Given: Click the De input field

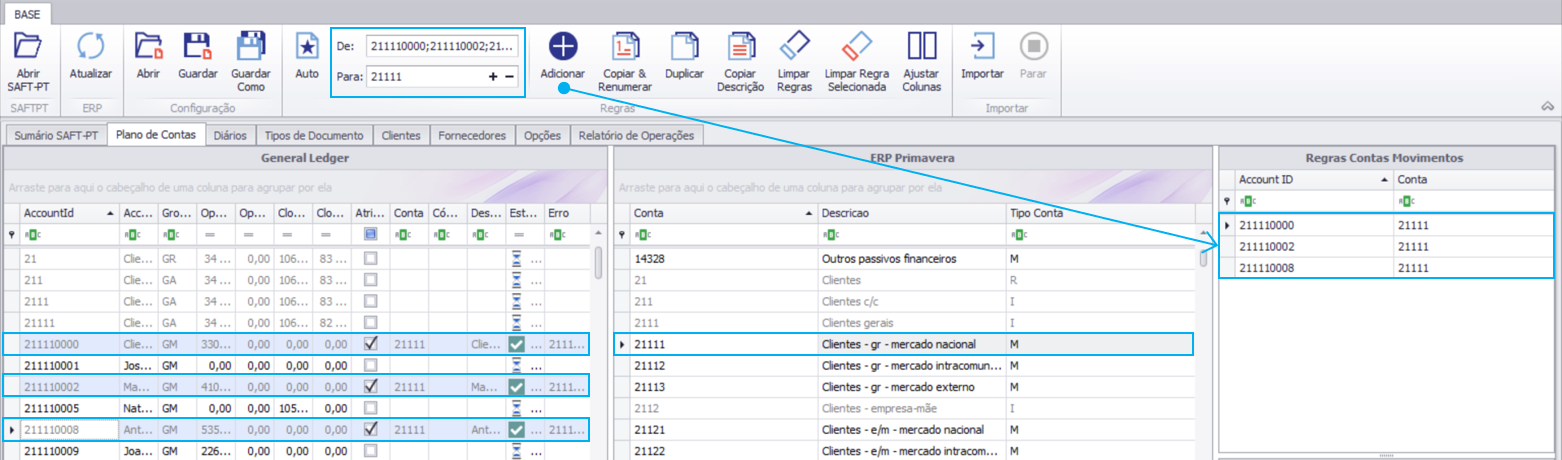Looking at the screenshot, I should (441, 46).
